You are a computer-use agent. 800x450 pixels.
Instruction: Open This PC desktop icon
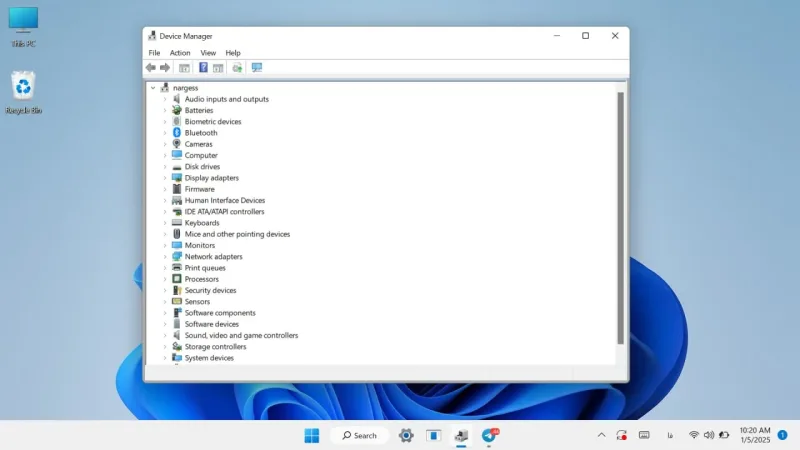coord(23,27)
